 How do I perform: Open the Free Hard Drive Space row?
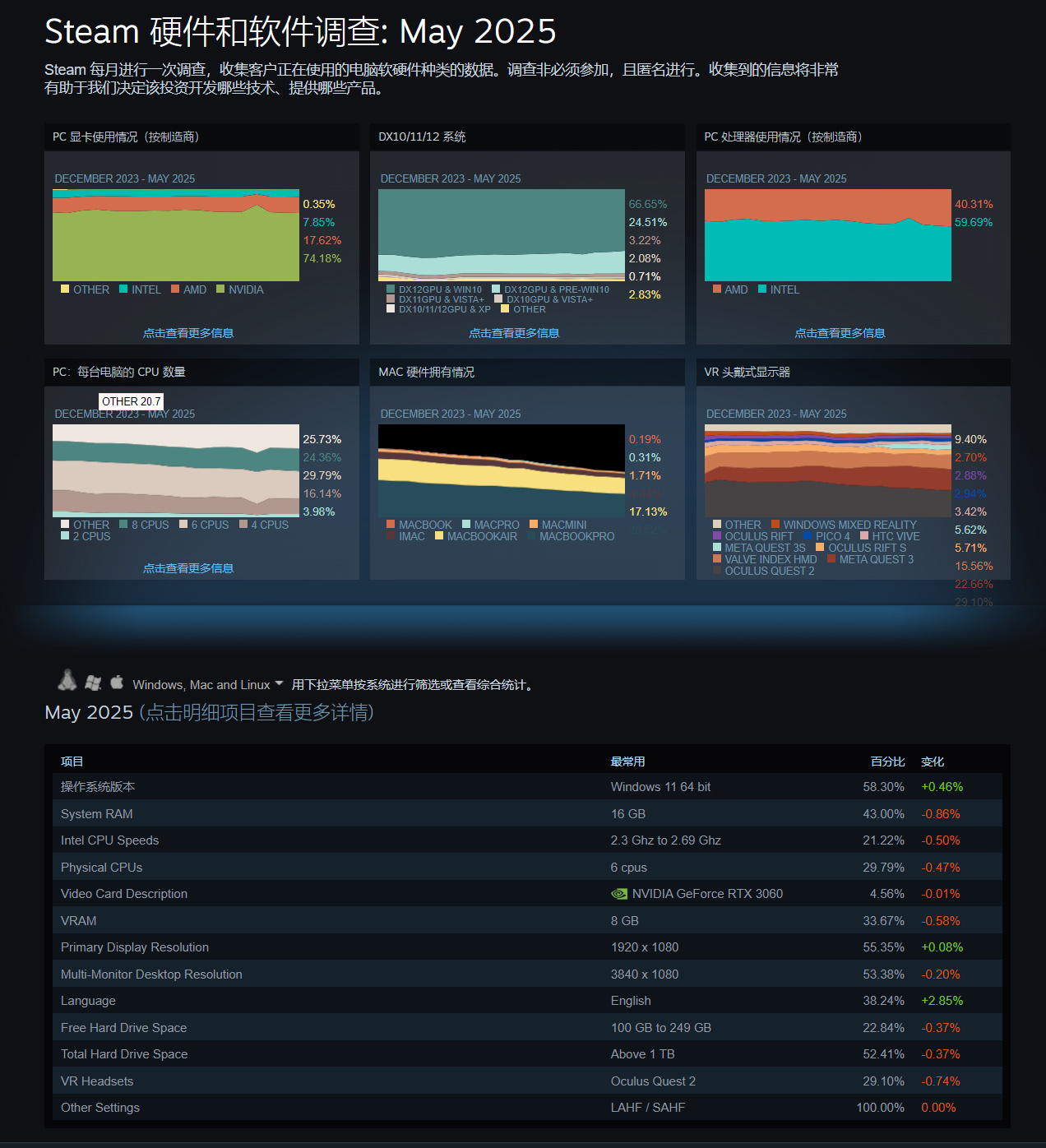tap(527, 1028)
